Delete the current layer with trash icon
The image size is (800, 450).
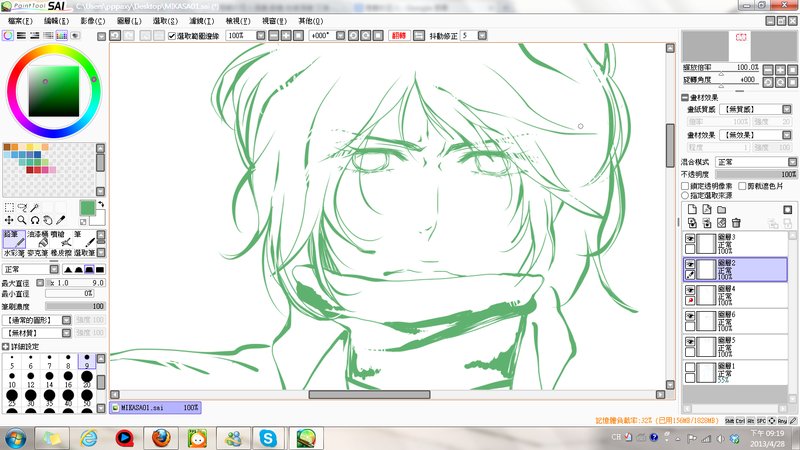pyautogui.click(x=736, y=223)
